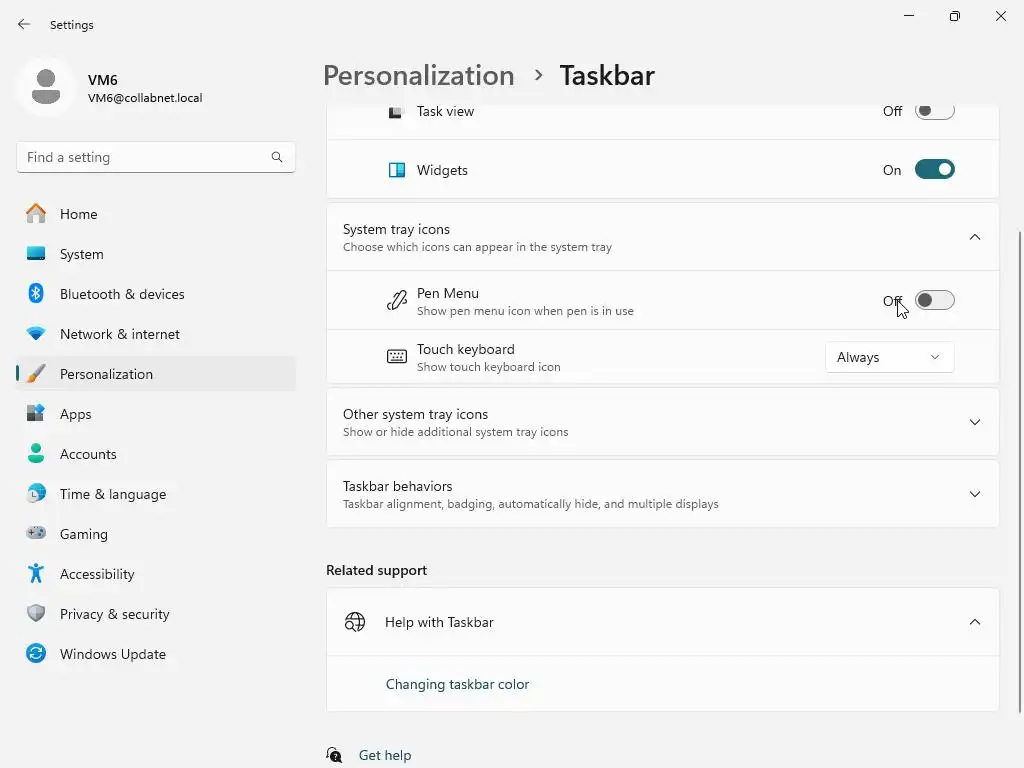Expand the Taskbar behaviors section
1024x768 pixels.
(x=974, y=494)
